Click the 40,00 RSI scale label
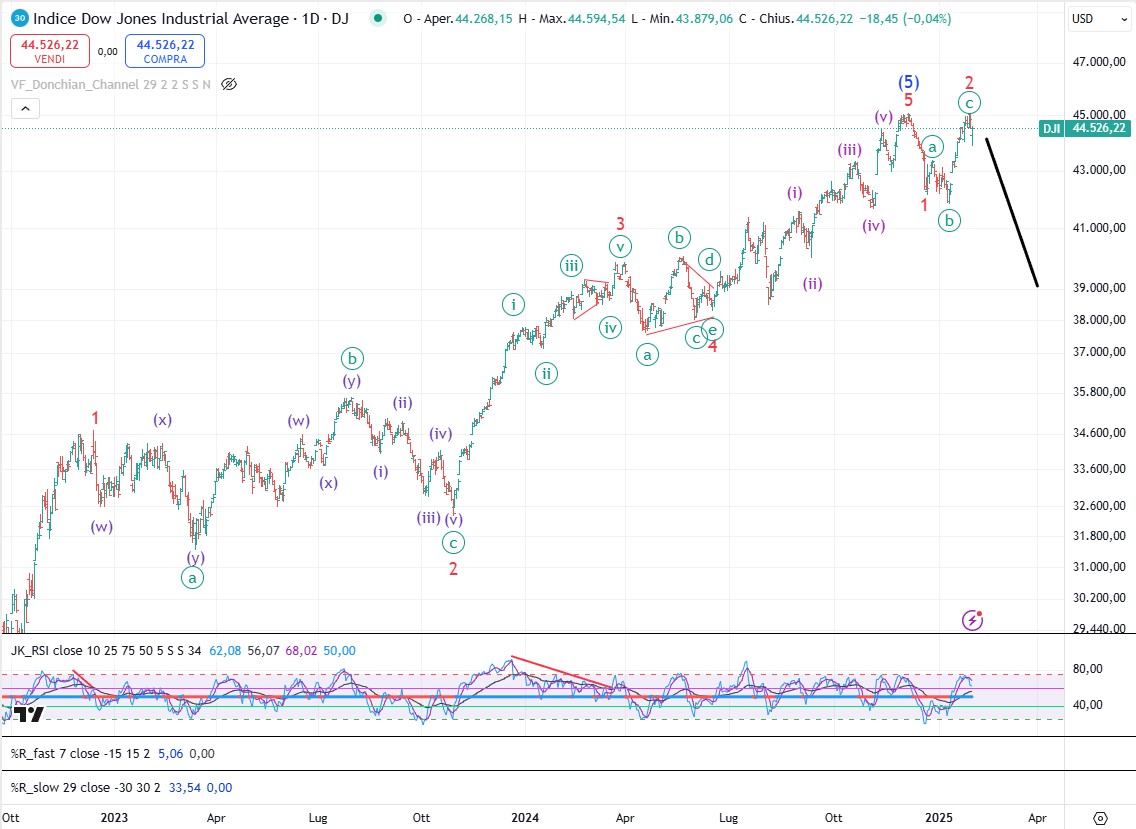 pyautogui.click(x=1087, y=704)
